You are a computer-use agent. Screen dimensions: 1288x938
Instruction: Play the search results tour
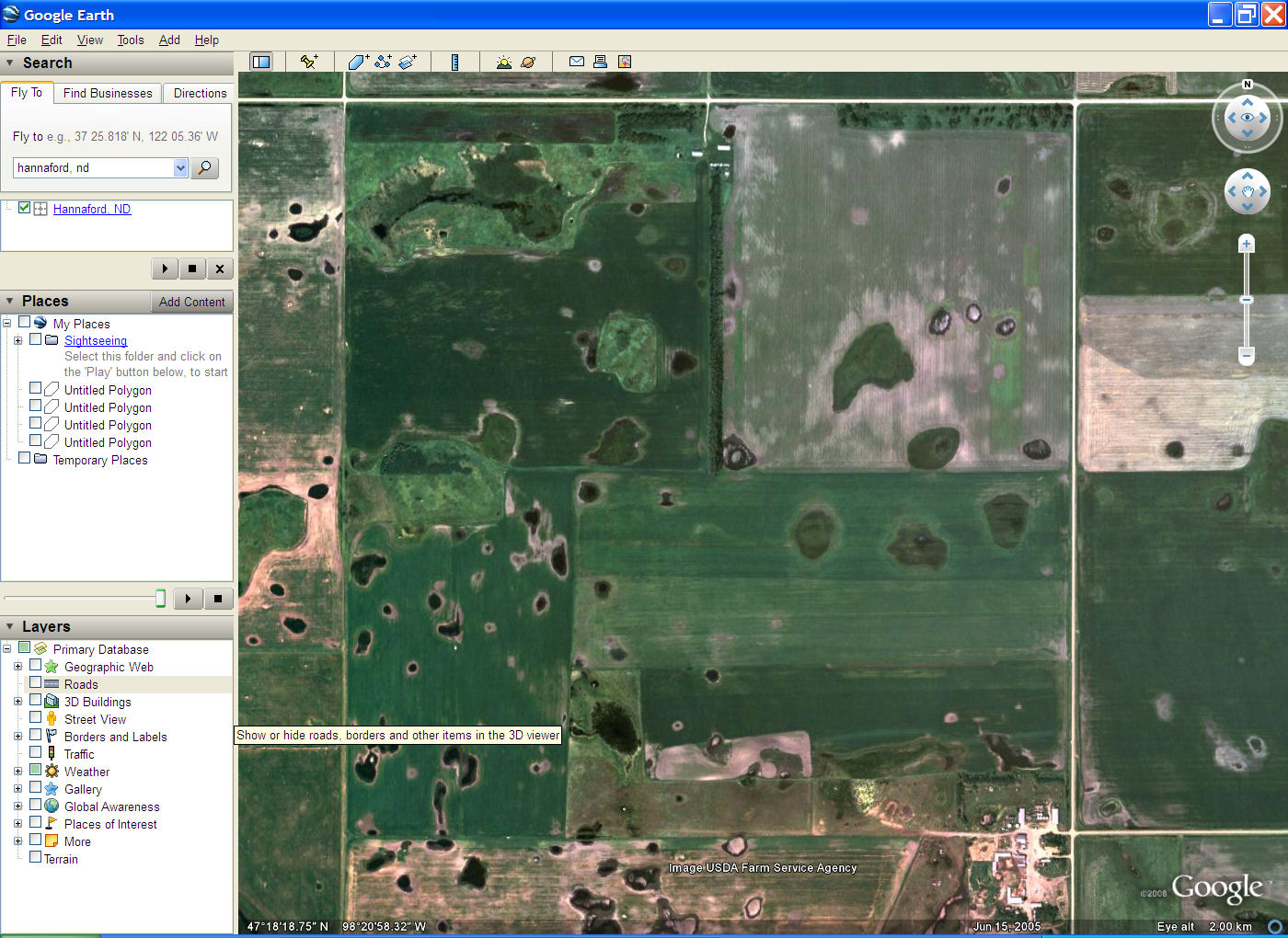(165, 269)
